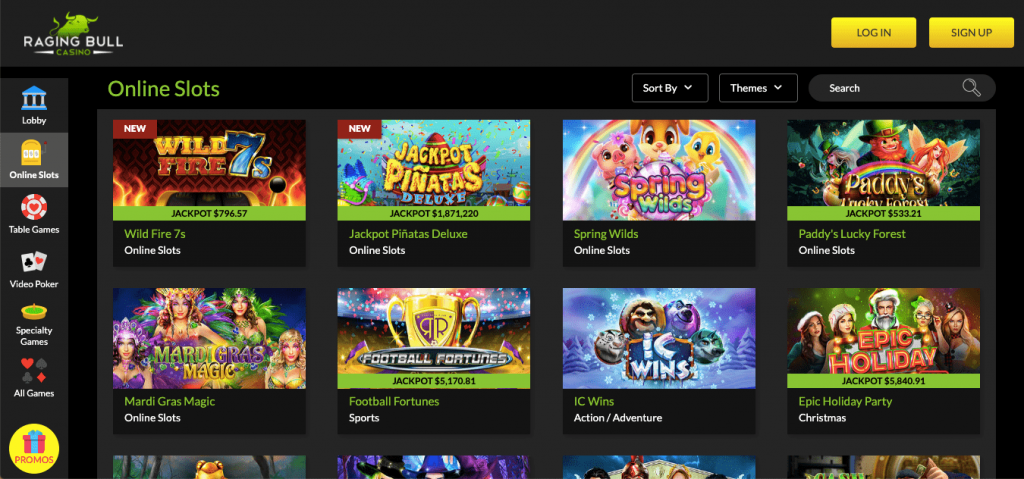
Task: Click the Online Slots sidebar label
Action: pyautogui.click(x=34, y=175)
